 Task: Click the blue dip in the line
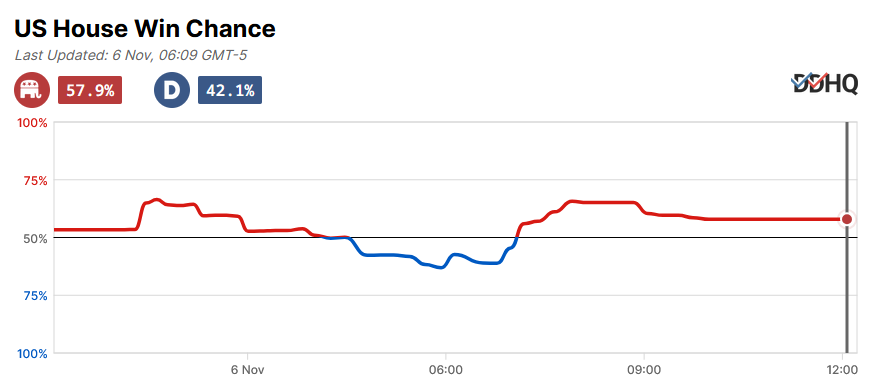click(x=441, y=267)
